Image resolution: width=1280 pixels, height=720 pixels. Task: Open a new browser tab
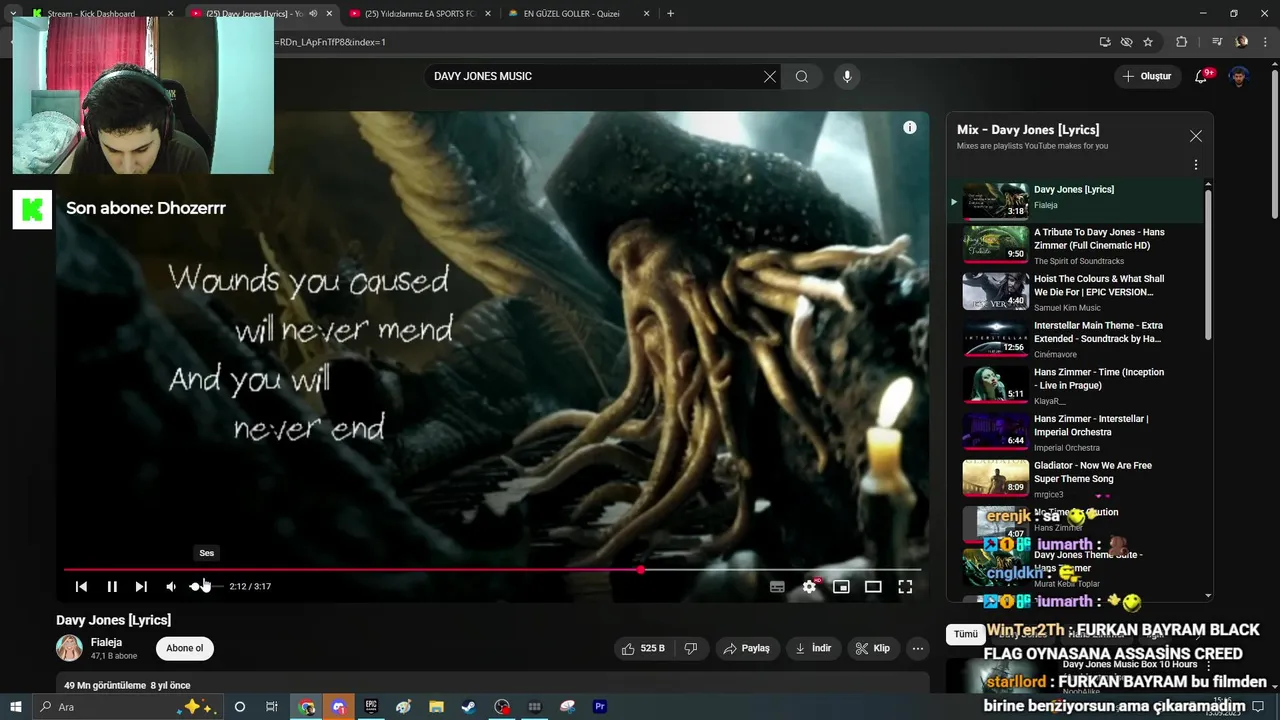pyautogui.click(x=670, y=14)
